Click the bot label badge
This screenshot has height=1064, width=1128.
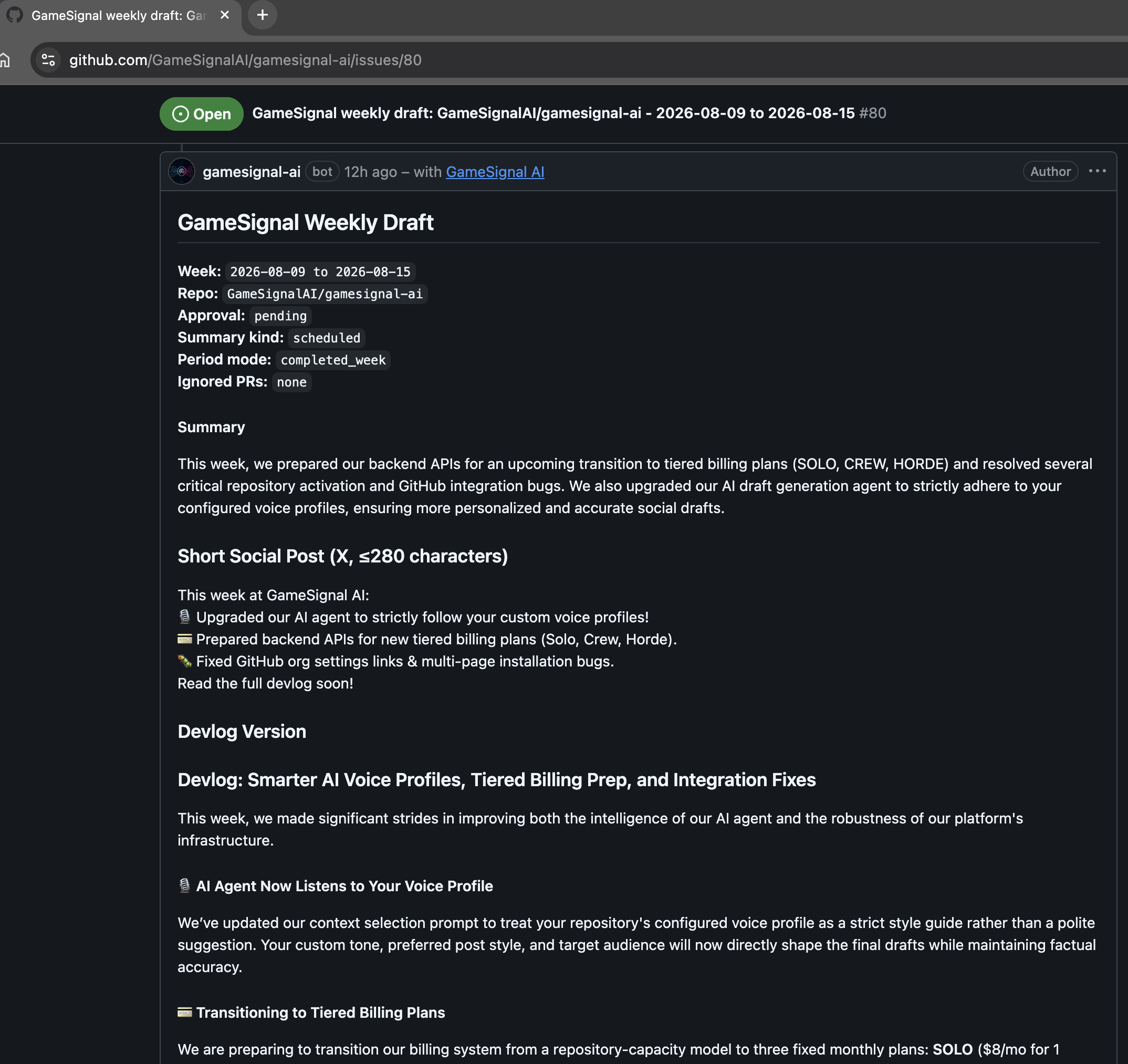(322, 171)
